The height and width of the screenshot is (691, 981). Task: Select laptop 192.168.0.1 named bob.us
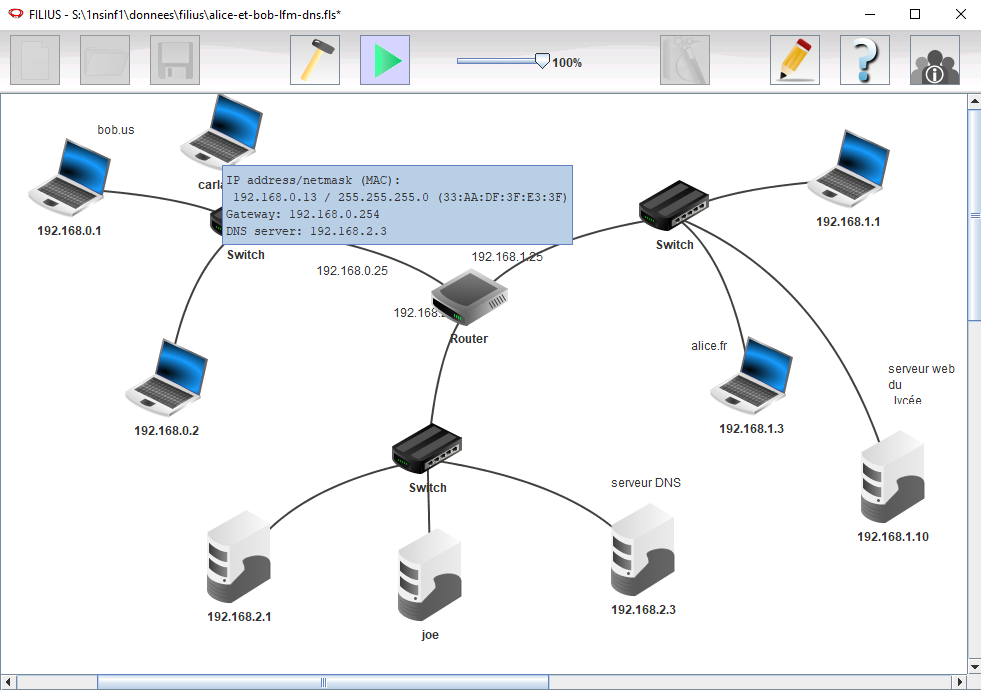69,178
